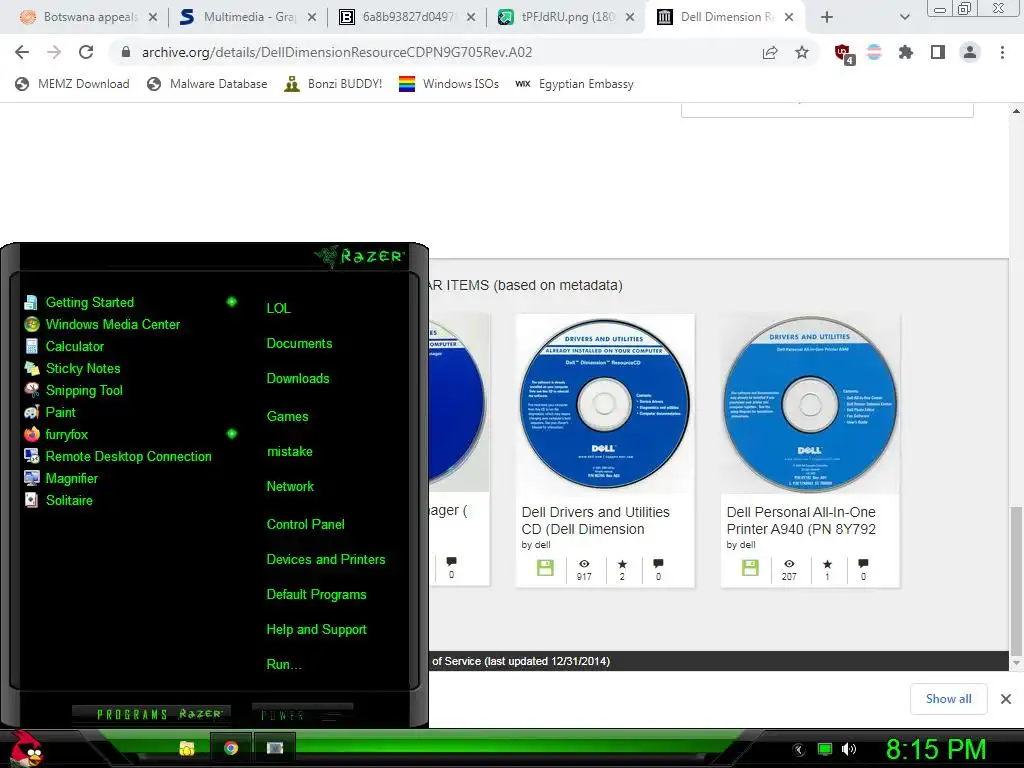Go forward with the browser forward arrow

pyautogui.click(x=54, y=52)
